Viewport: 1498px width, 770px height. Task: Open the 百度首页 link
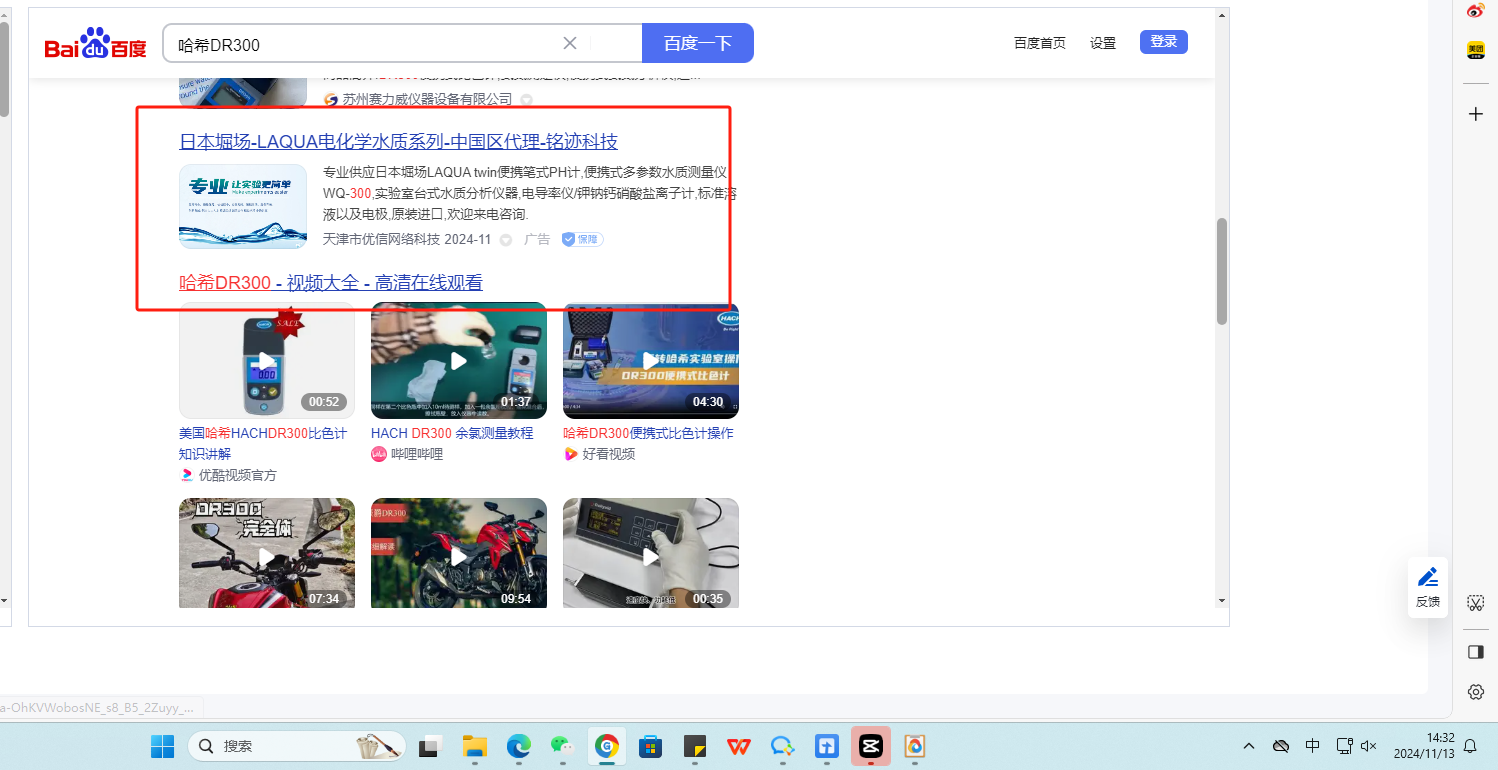pos(1040,43)
